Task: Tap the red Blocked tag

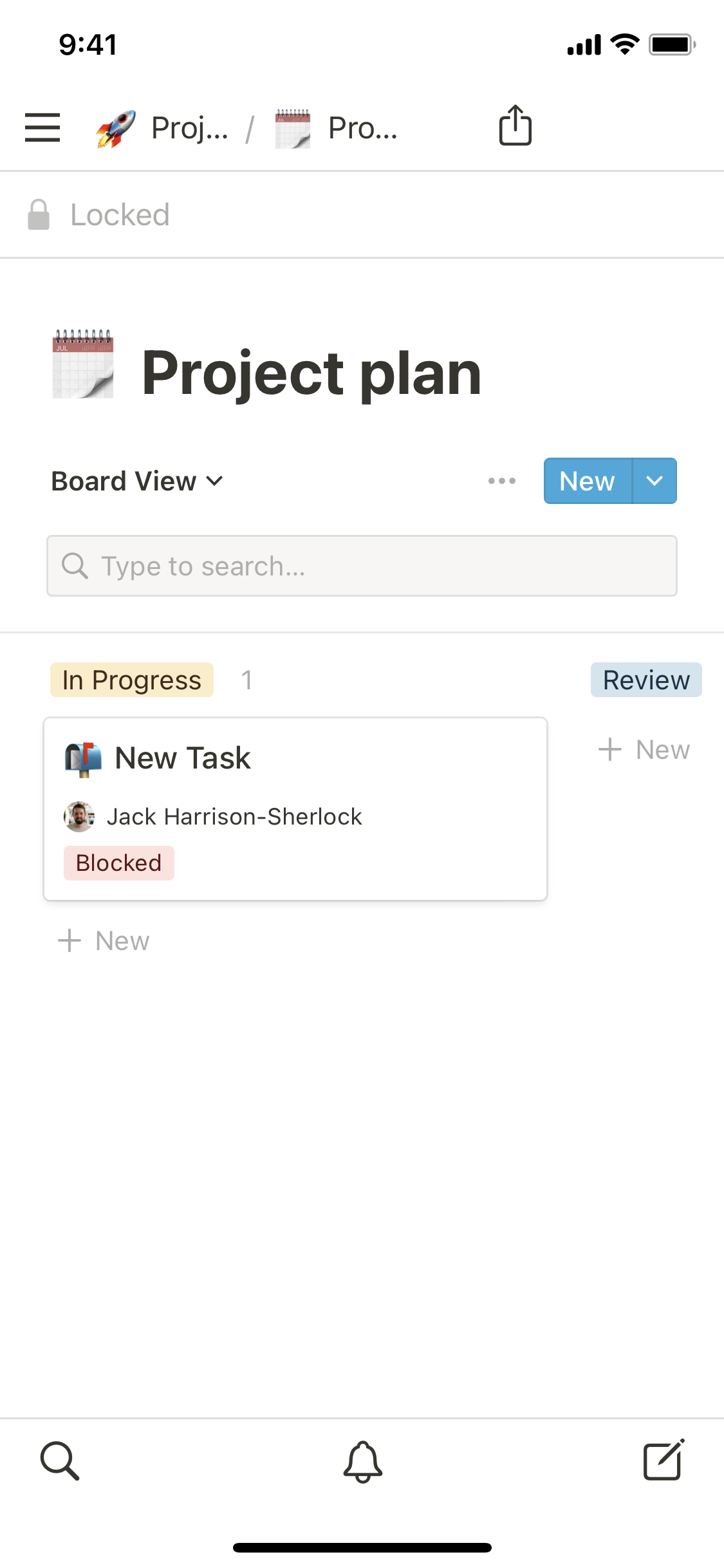Action: 119,863
